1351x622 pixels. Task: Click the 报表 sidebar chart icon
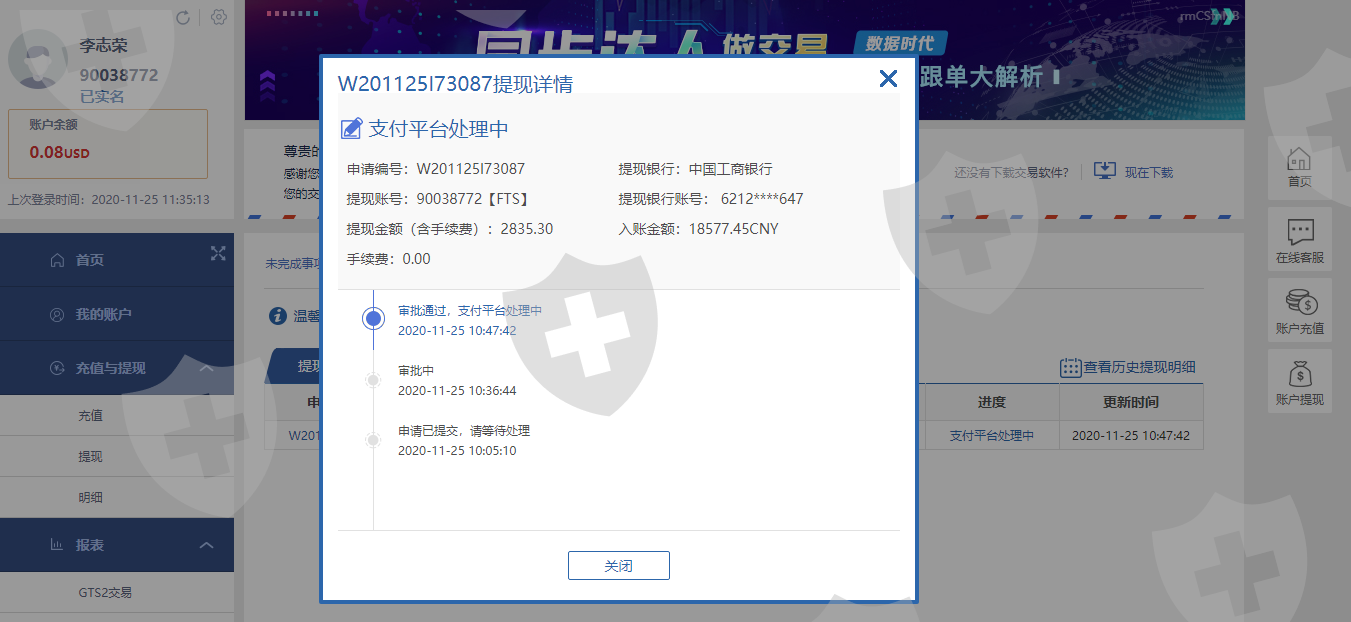point(57,545)
